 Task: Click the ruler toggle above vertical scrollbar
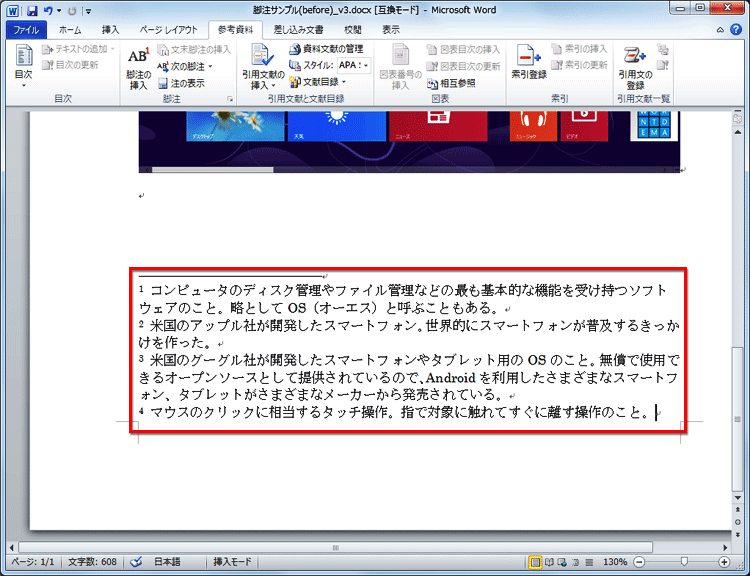(x=737, y=118)
